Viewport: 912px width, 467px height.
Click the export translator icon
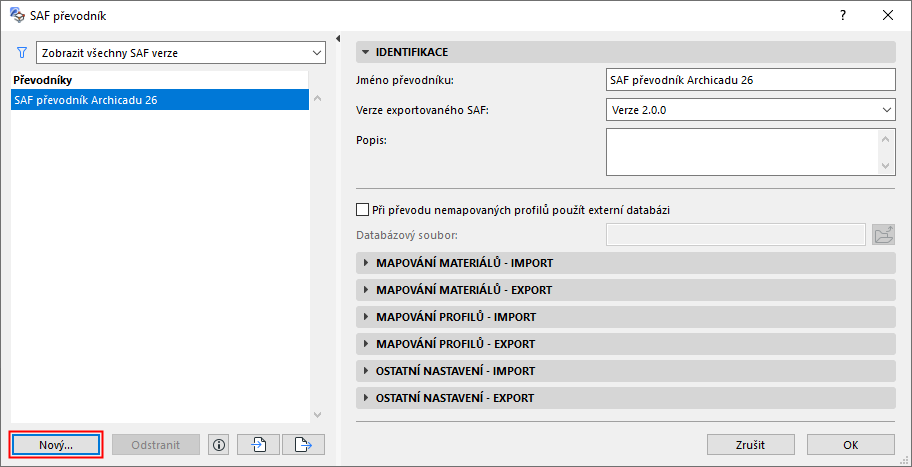(x=304, y=444)
